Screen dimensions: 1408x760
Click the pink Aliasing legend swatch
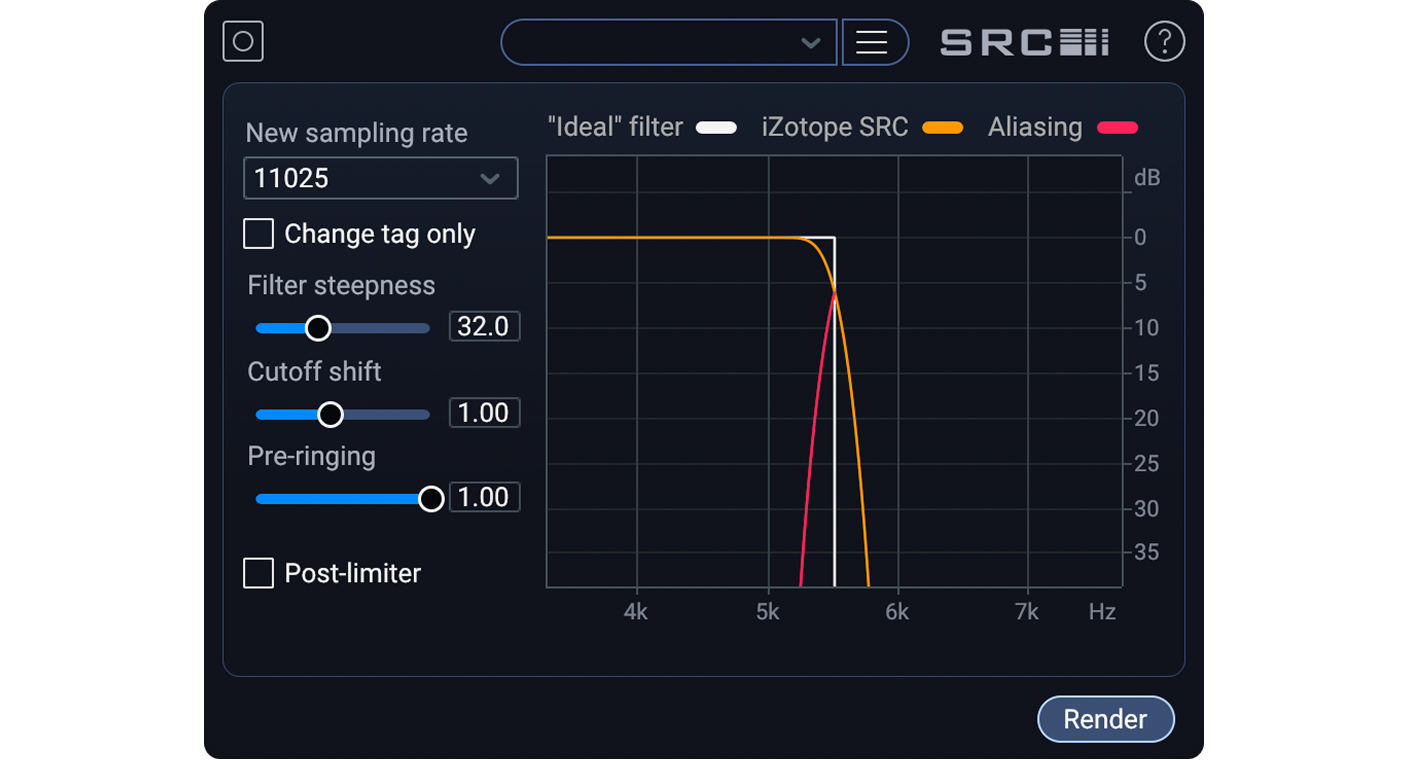coord(1118,127)
